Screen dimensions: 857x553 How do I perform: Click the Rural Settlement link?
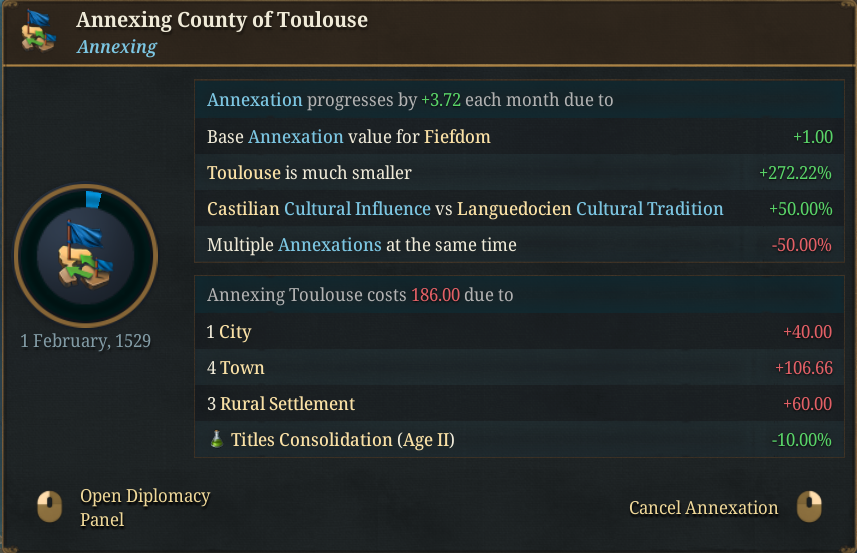(287, 404)
